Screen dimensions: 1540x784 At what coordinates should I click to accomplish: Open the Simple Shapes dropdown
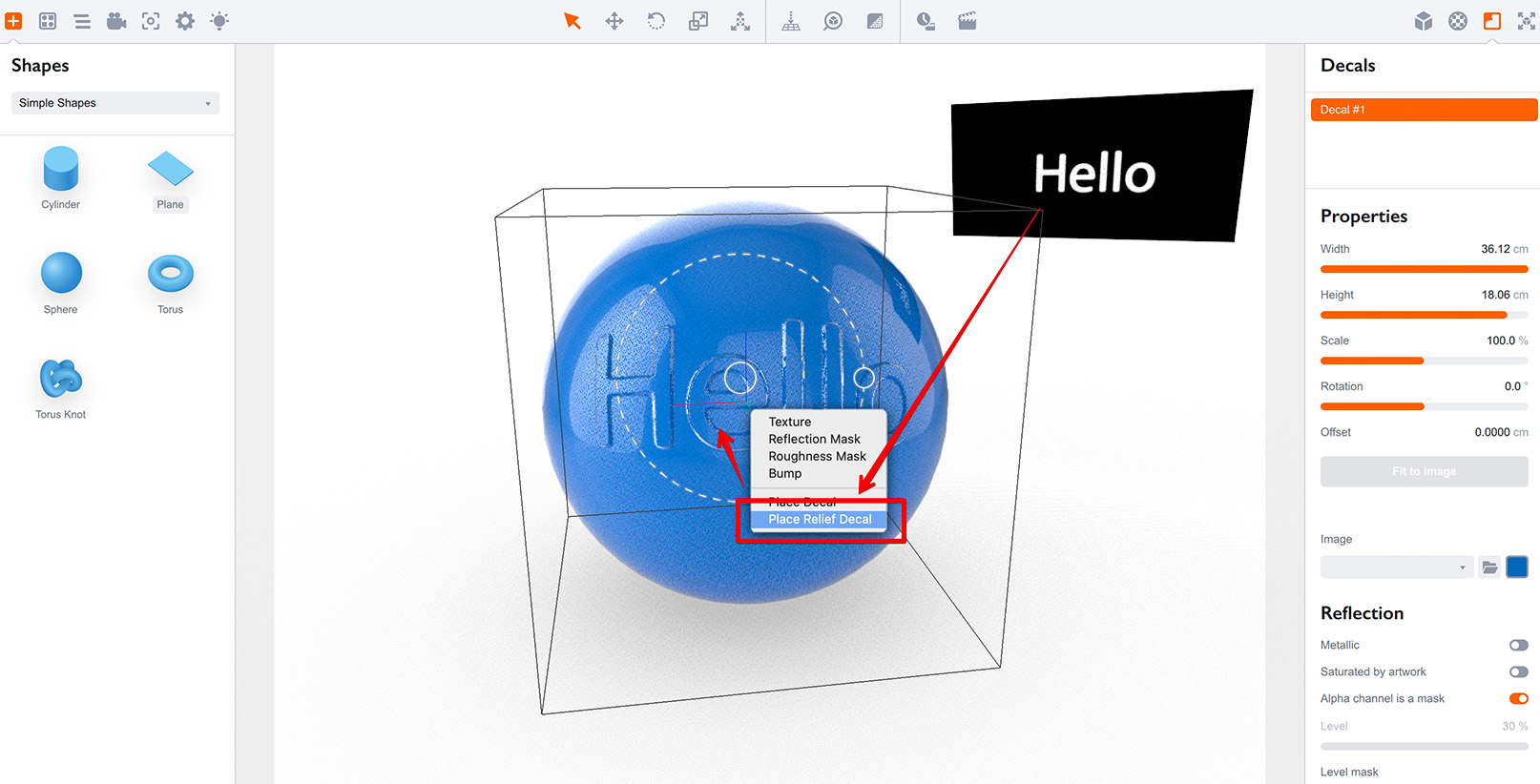[114, 103]
